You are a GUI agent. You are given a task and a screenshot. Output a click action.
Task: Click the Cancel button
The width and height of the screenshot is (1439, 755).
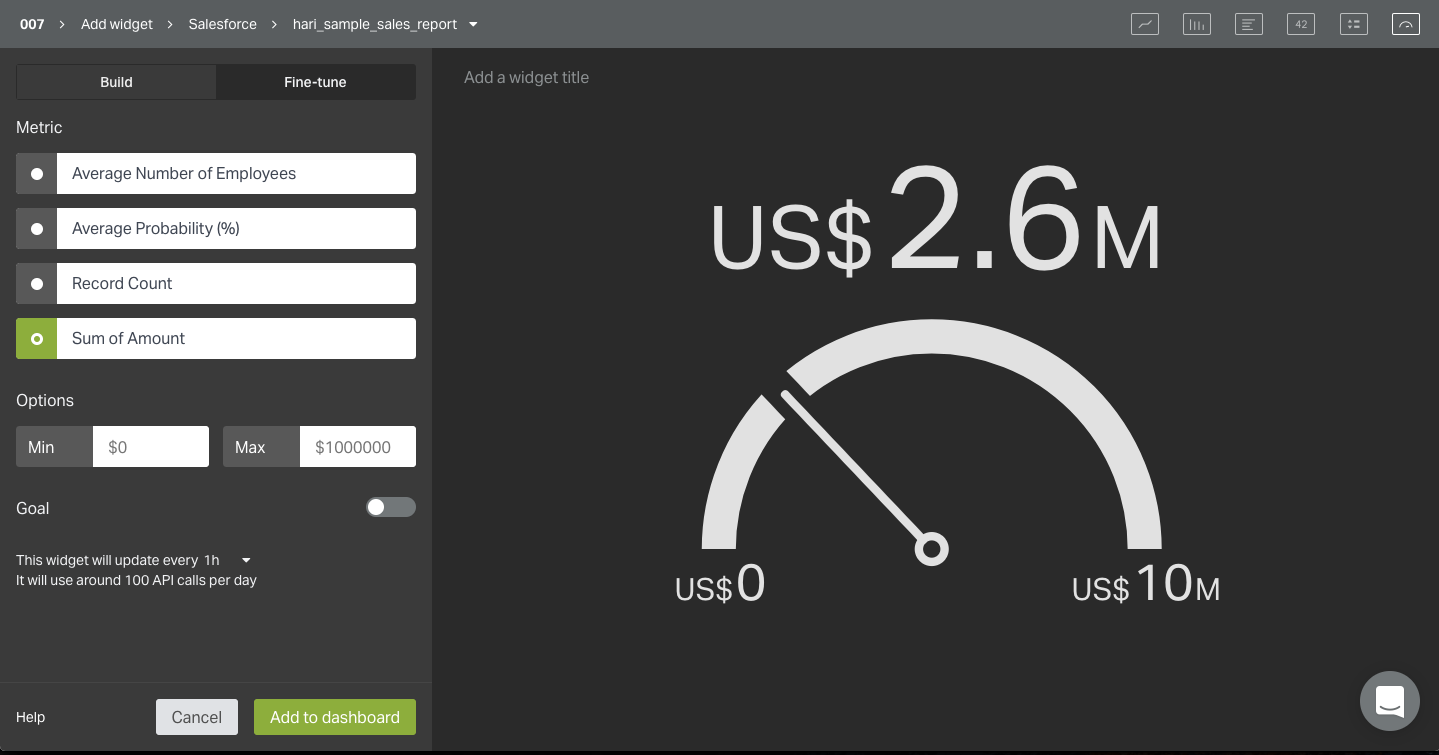(x=197, y=717)
